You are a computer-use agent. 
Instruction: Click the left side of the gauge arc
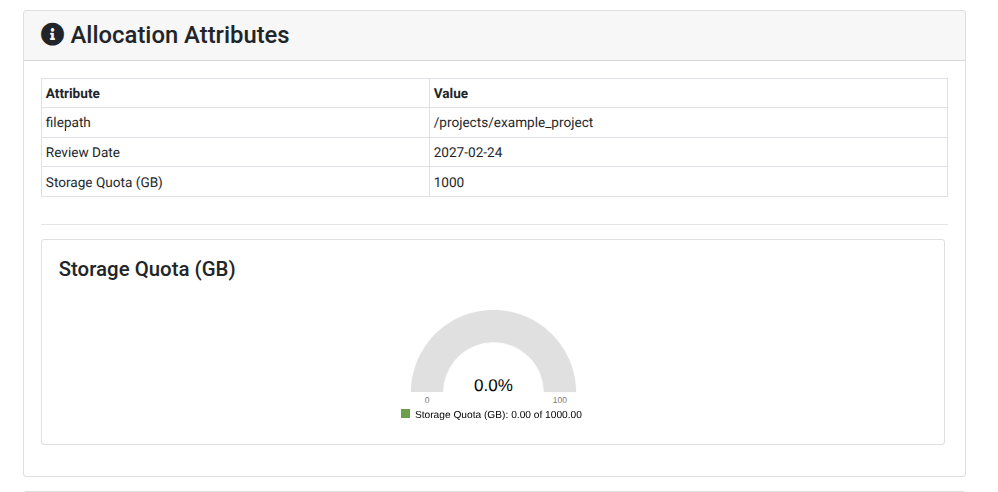click(x=429, y=364)
